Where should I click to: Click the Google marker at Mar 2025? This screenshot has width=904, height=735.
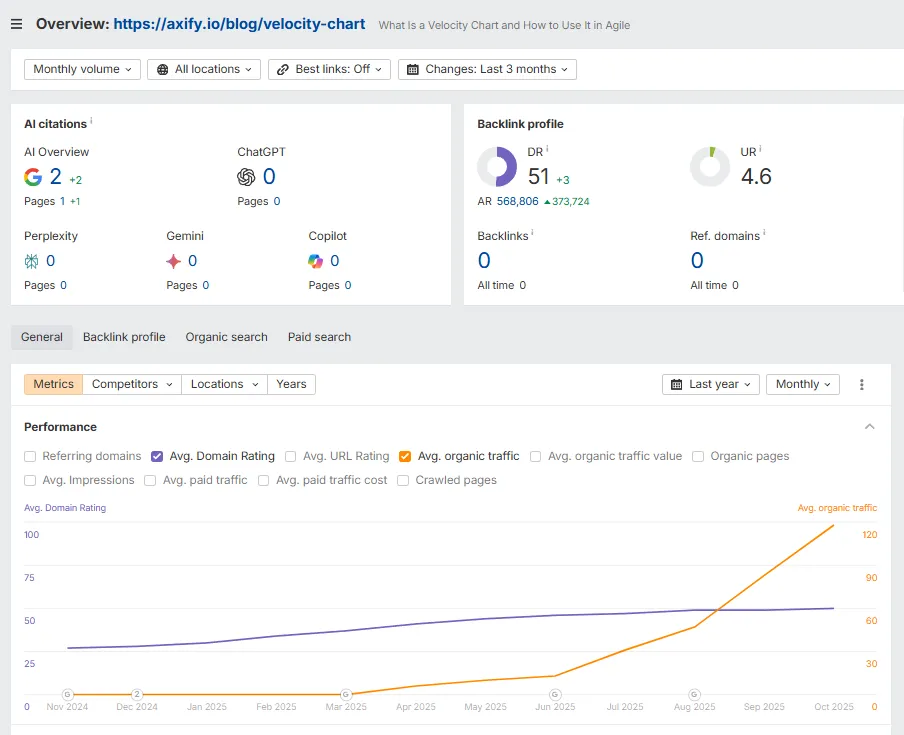(346, 694)
